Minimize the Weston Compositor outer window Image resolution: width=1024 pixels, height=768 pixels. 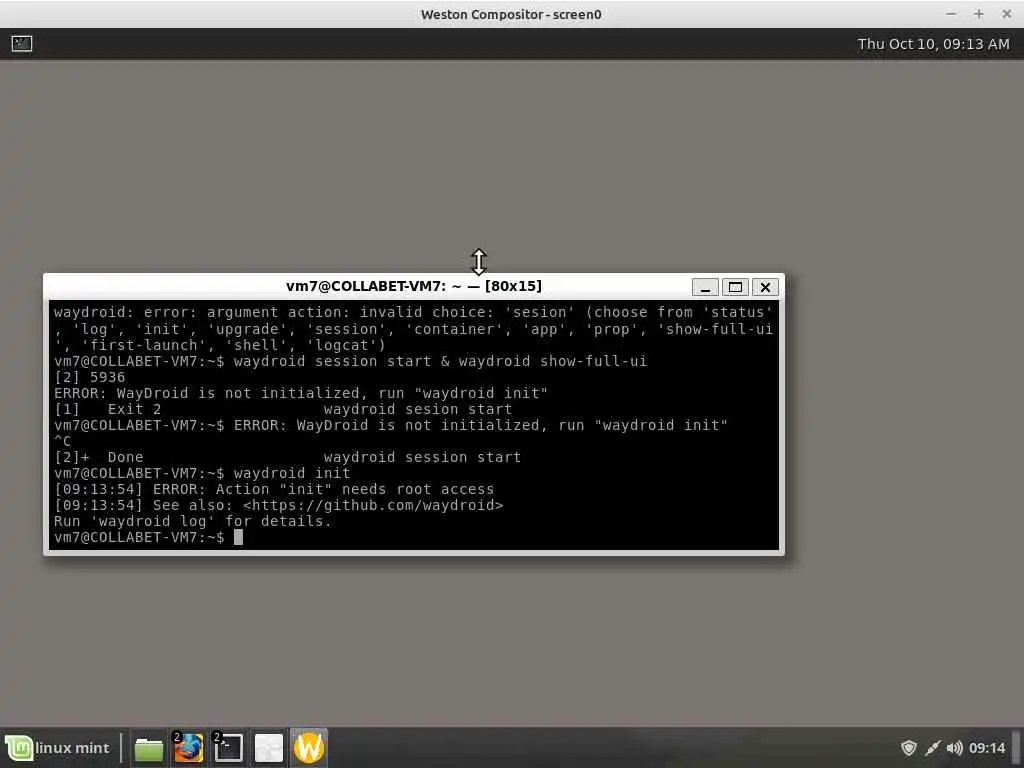(x=951, y=14)
